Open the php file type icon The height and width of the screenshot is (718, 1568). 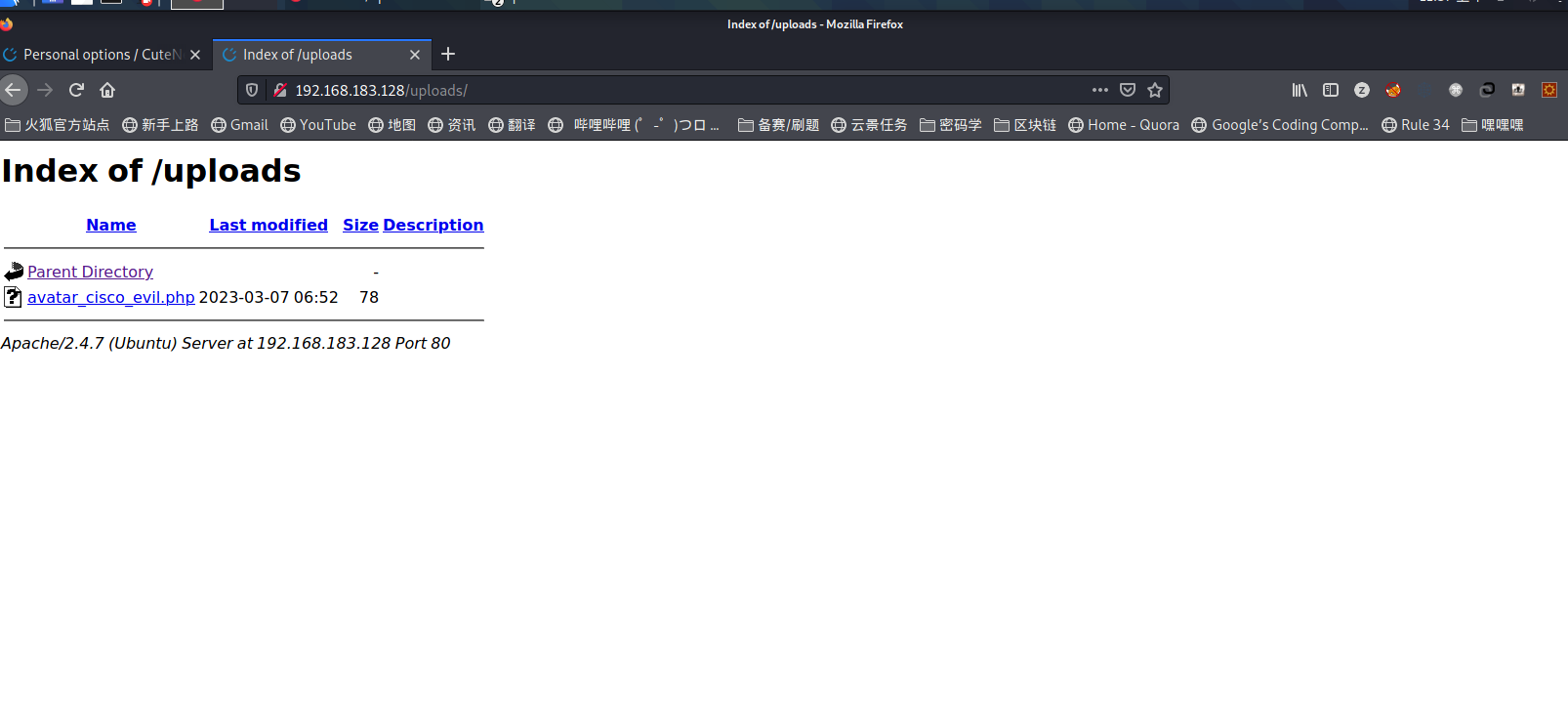coord(14,297)
